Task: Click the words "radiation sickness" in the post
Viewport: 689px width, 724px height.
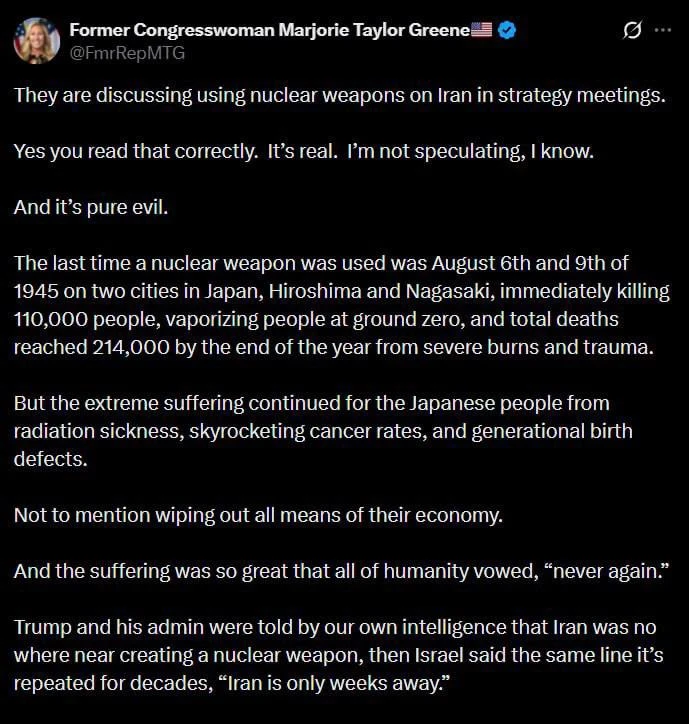Action: pos(98,431)
